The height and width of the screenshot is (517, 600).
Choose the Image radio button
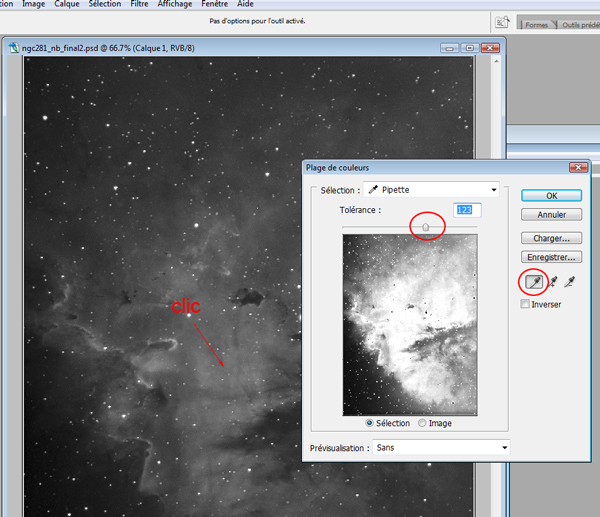coord(422,423)
